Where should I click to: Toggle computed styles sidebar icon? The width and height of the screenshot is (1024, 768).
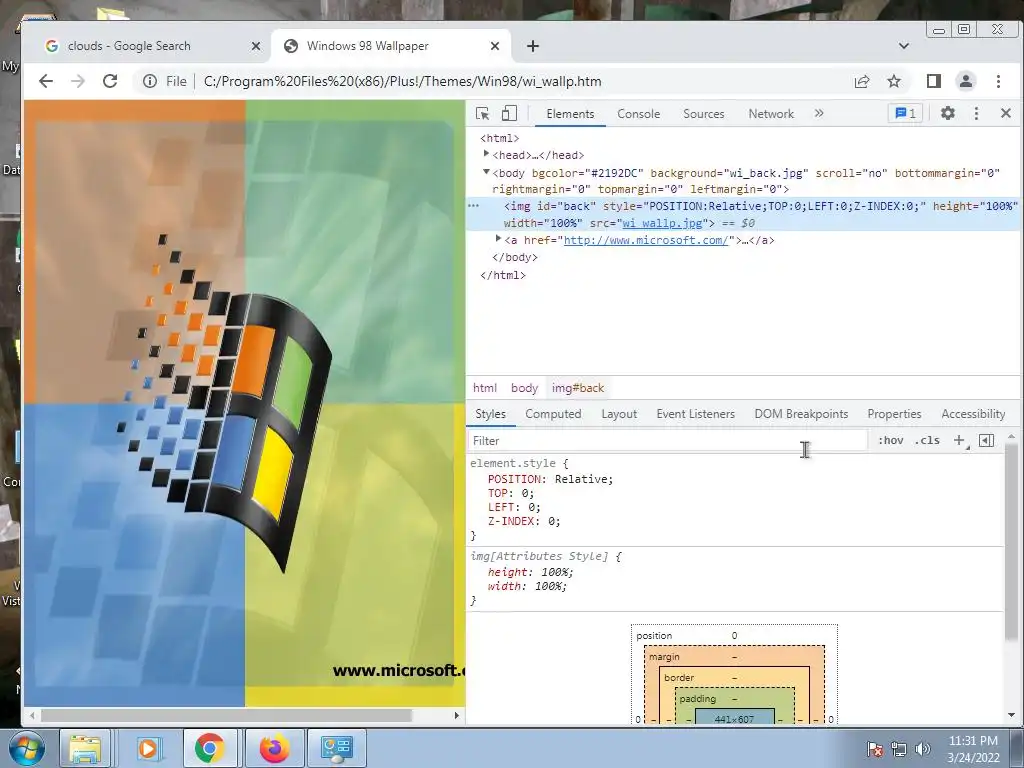[x=987, y=441]
